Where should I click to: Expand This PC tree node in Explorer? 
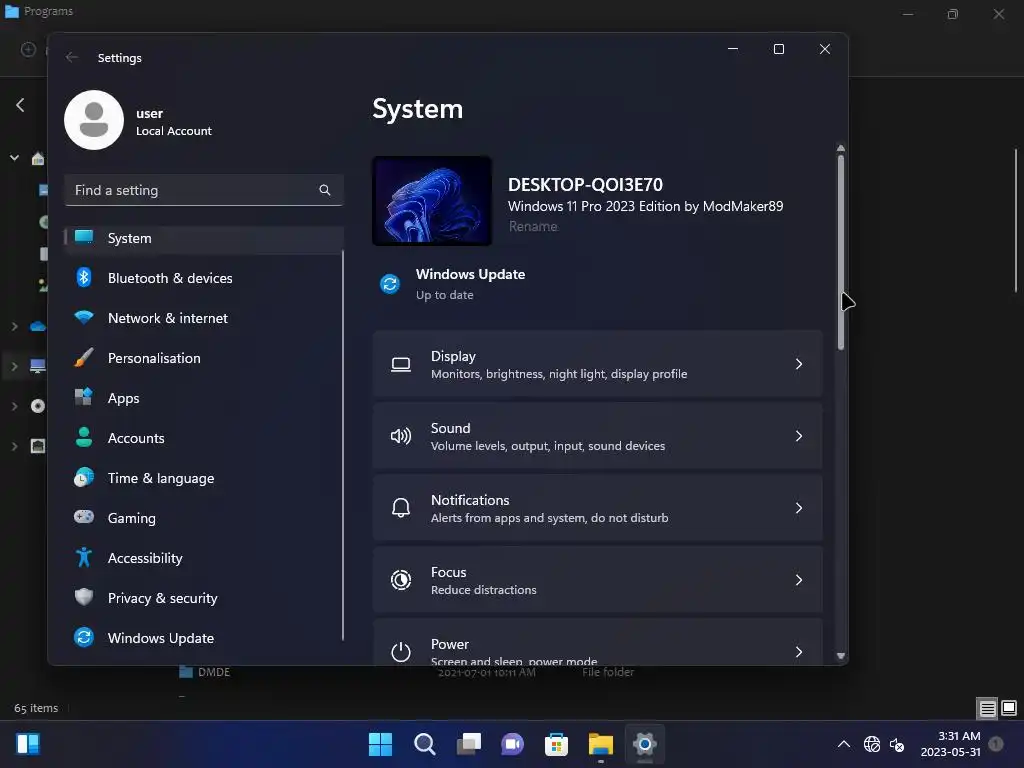tap(14, 366)
